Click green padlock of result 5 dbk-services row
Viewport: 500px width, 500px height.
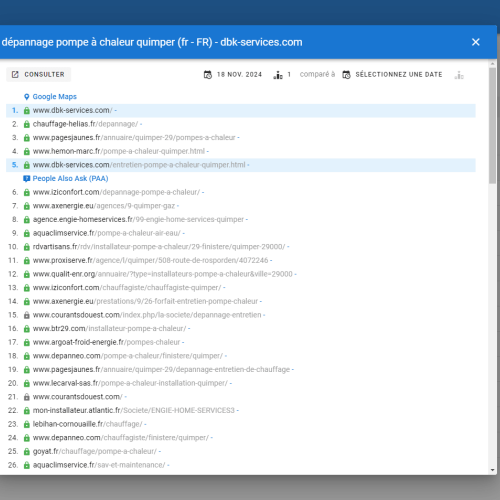pyautogui.click(x=27, y=165)
